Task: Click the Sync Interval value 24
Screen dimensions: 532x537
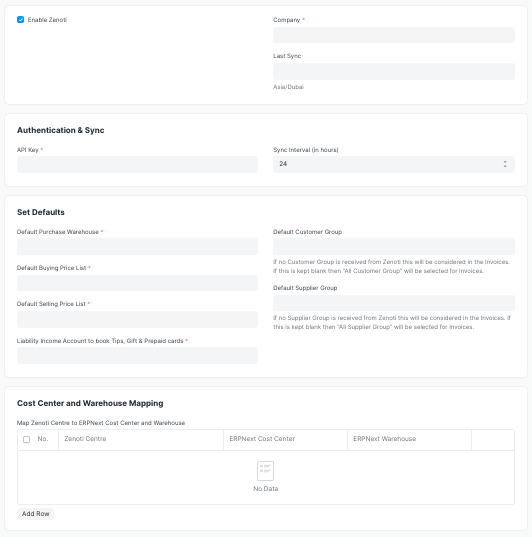Action: point(283,164)
